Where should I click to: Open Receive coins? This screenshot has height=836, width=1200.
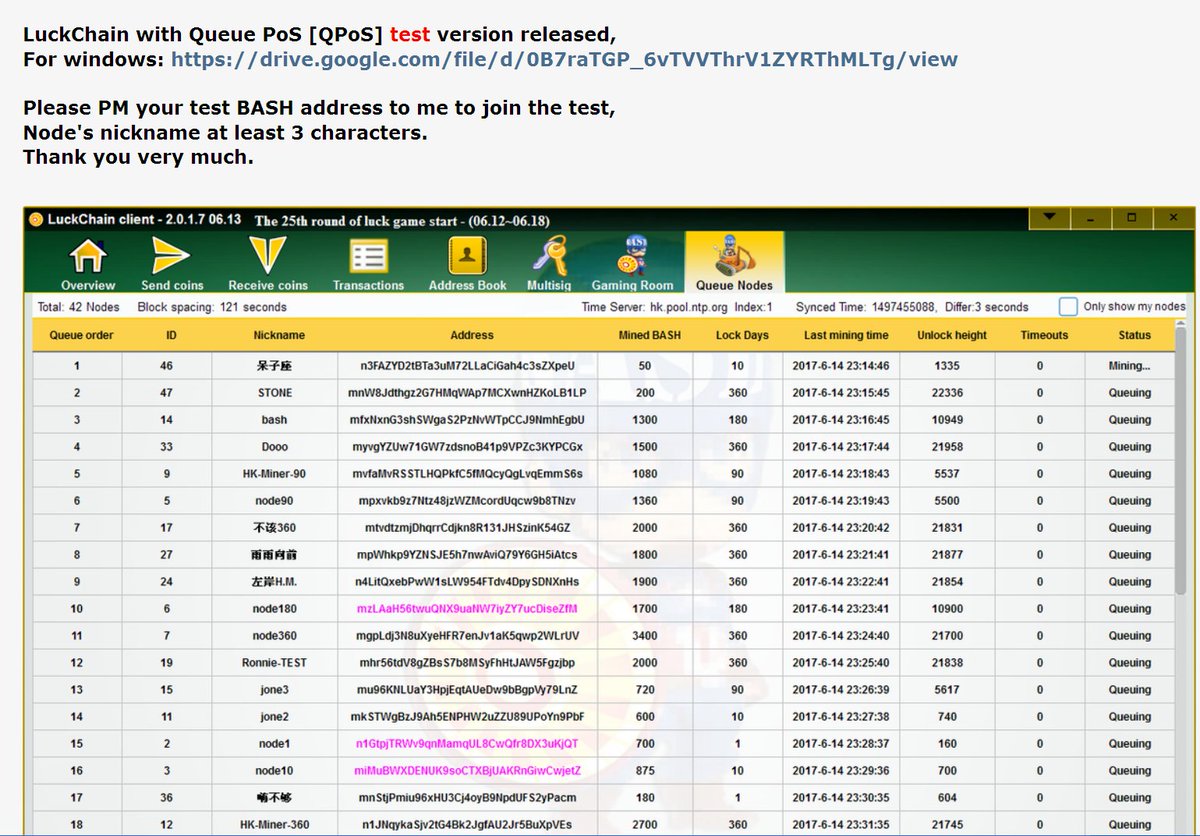tap(267, 260)
